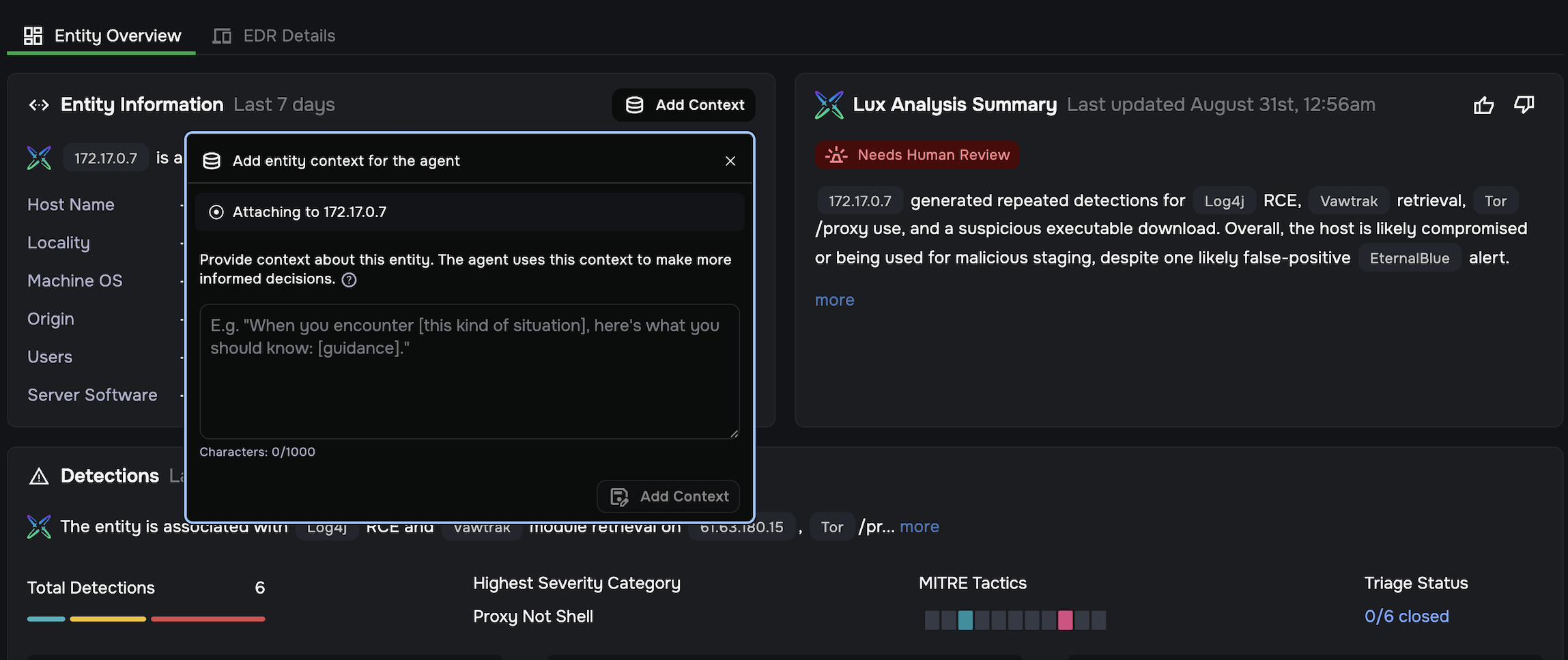
Task: Click the Attaching to 172.17.0.7 target icon
Action: pyautogui.click(x=216, y=212)
